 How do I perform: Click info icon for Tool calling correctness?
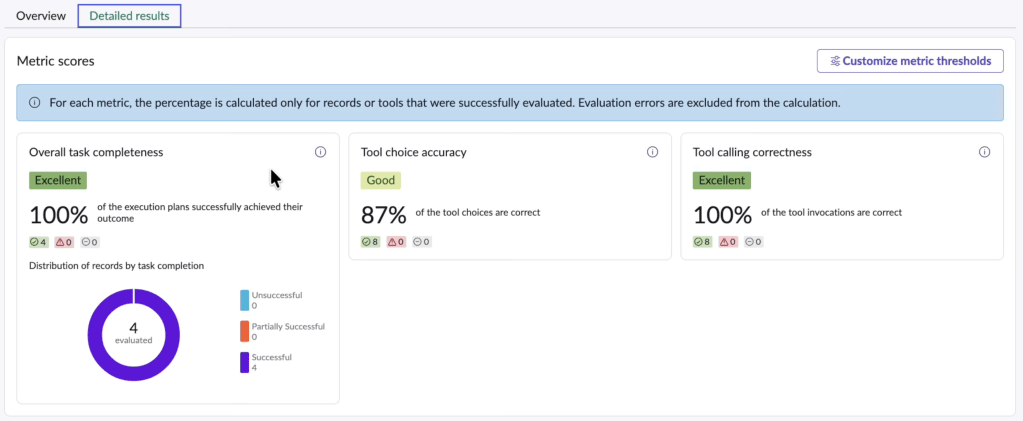pyautogui.click(x=984, y=152)
